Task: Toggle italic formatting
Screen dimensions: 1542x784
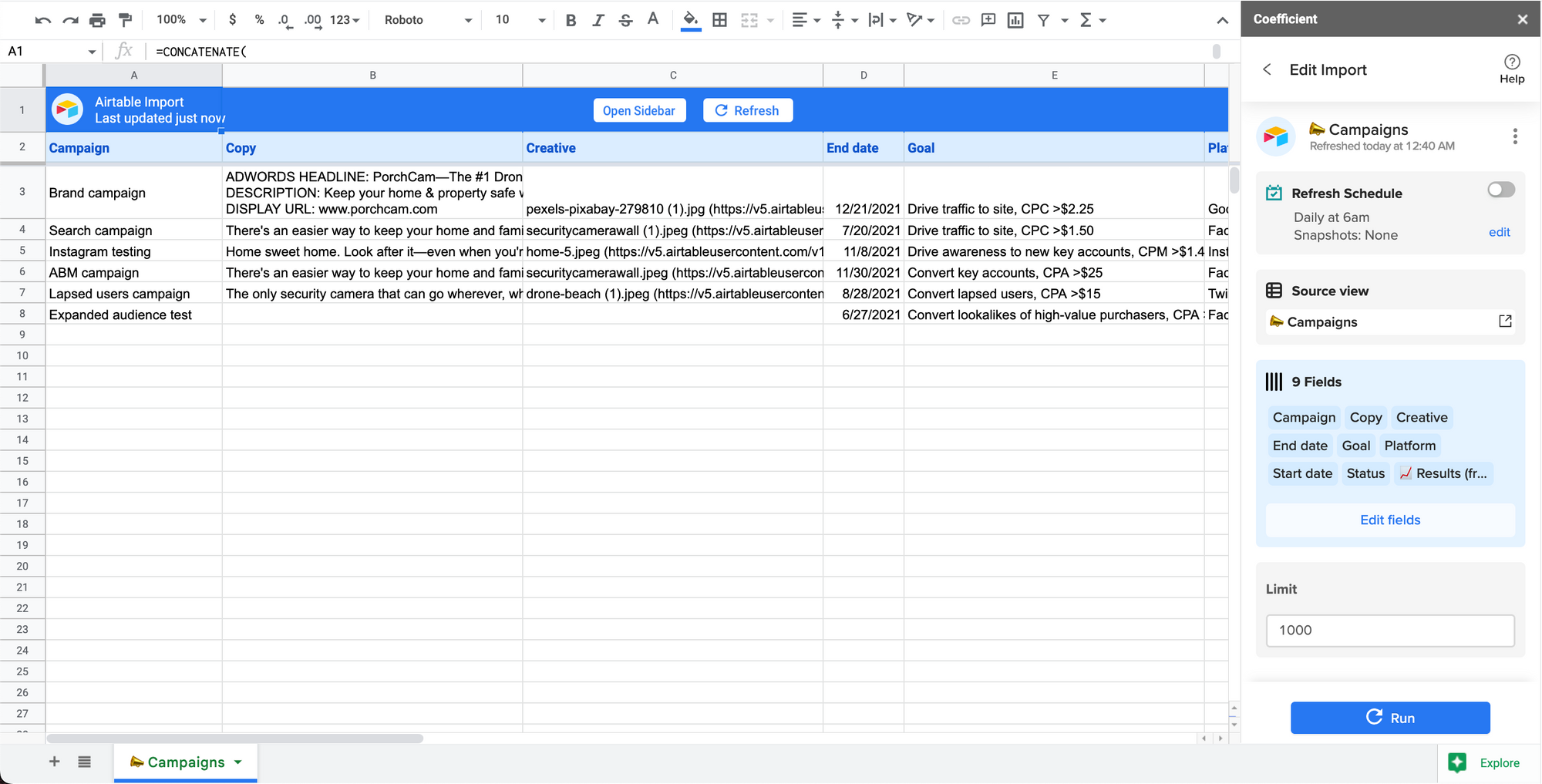Action: point(598,20)
